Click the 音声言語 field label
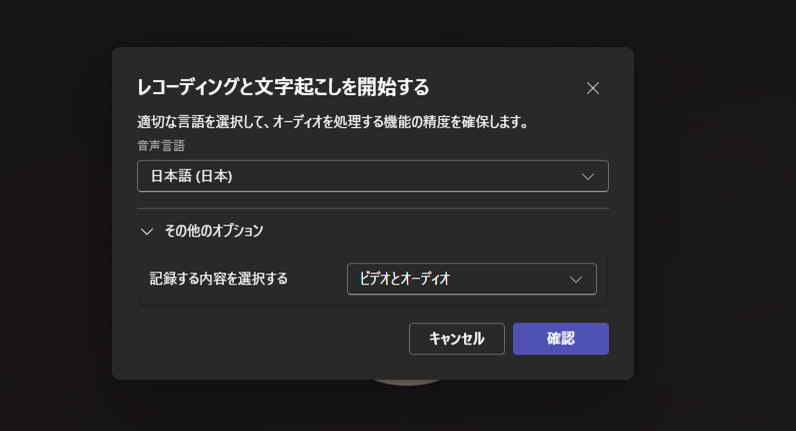The image size is (796, 431). pos(161,145)
